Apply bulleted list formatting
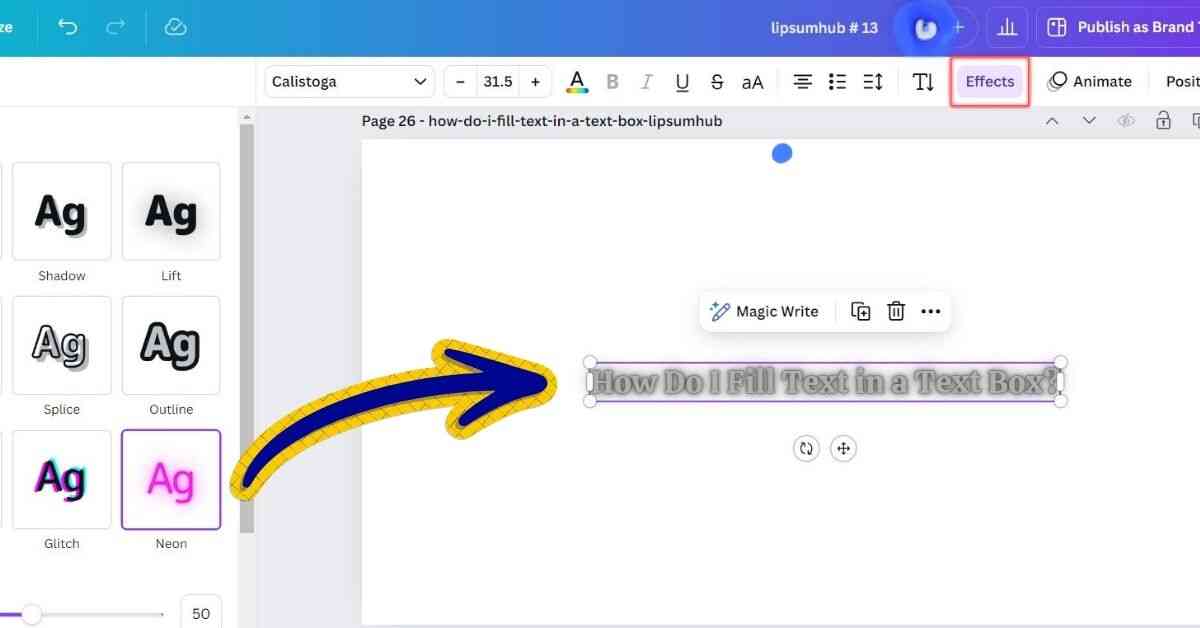 pos(838,82)
